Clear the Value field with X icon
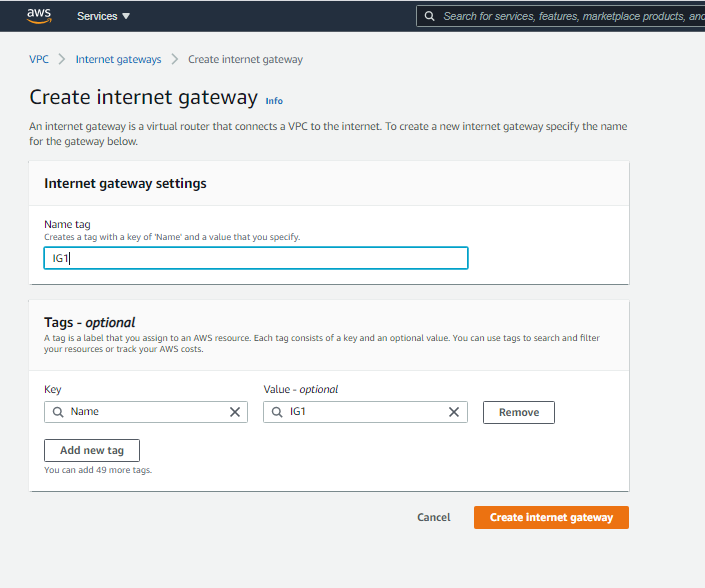The height and width of the screenshot is (588, 705). pyautogui.click(x=454, y=412)
